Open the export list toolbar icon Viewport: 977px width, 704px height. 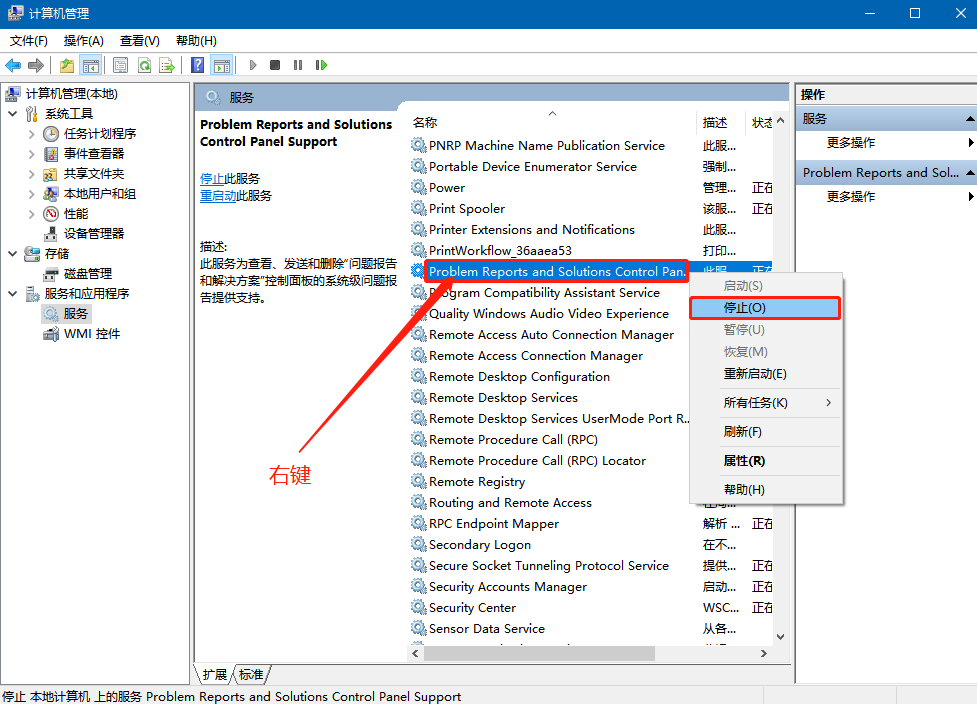pos(167,64)
